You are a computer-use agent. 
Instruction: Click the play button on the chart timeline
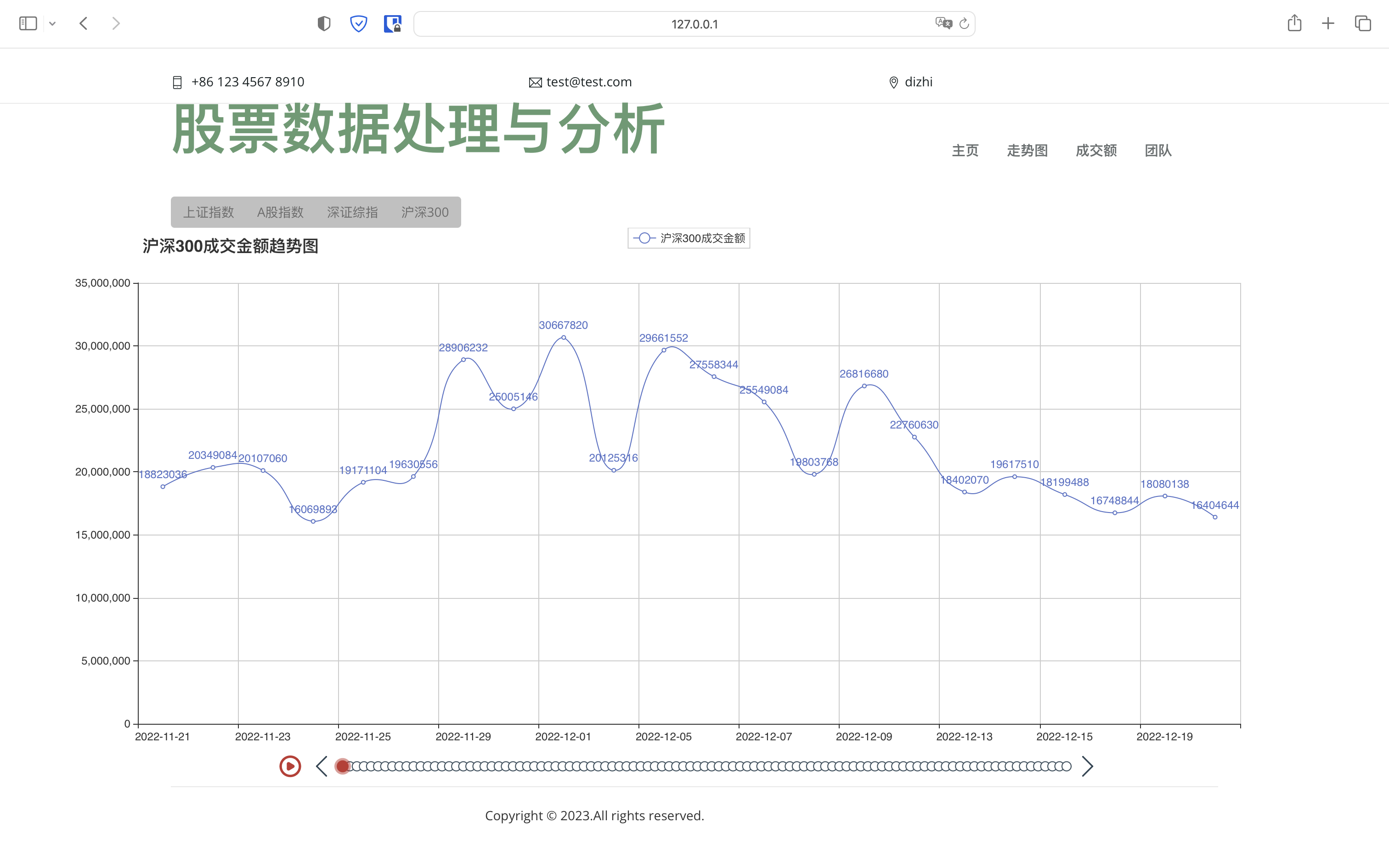click(x=290, y=766)
